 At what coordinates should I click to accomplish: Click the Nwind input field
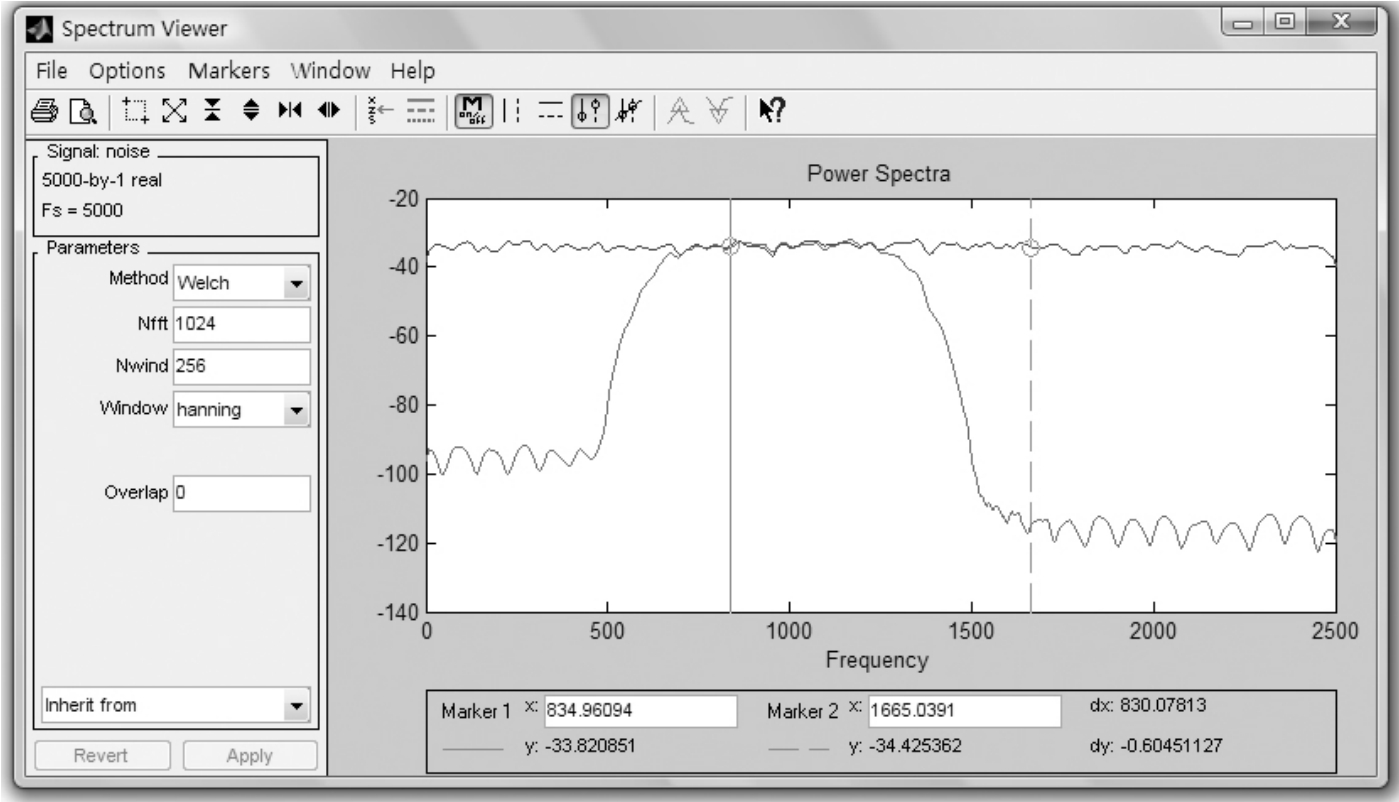[242, 366]
